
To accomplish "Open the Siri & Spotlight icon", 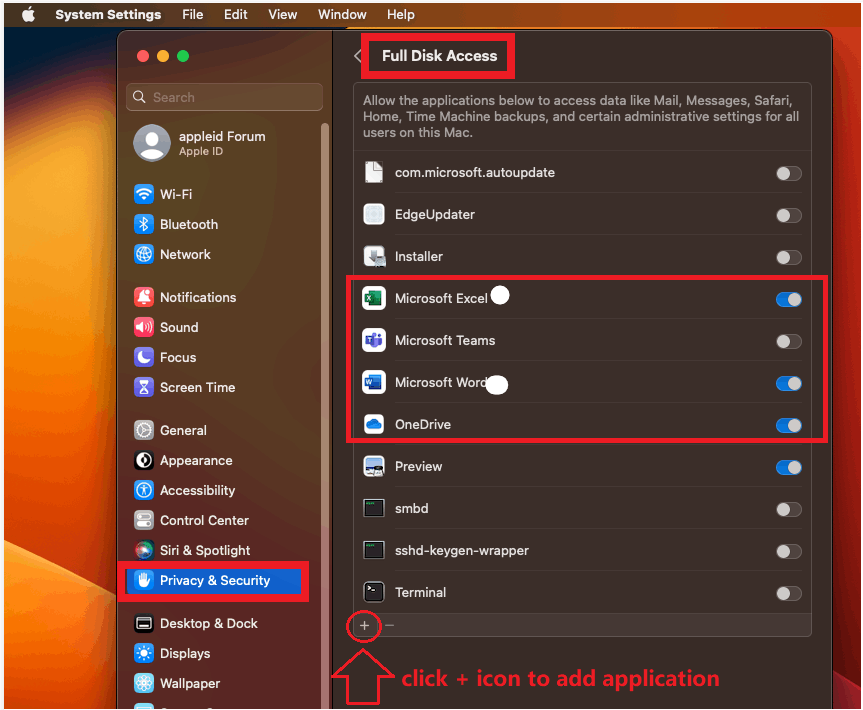I will [x=144, y=550].
